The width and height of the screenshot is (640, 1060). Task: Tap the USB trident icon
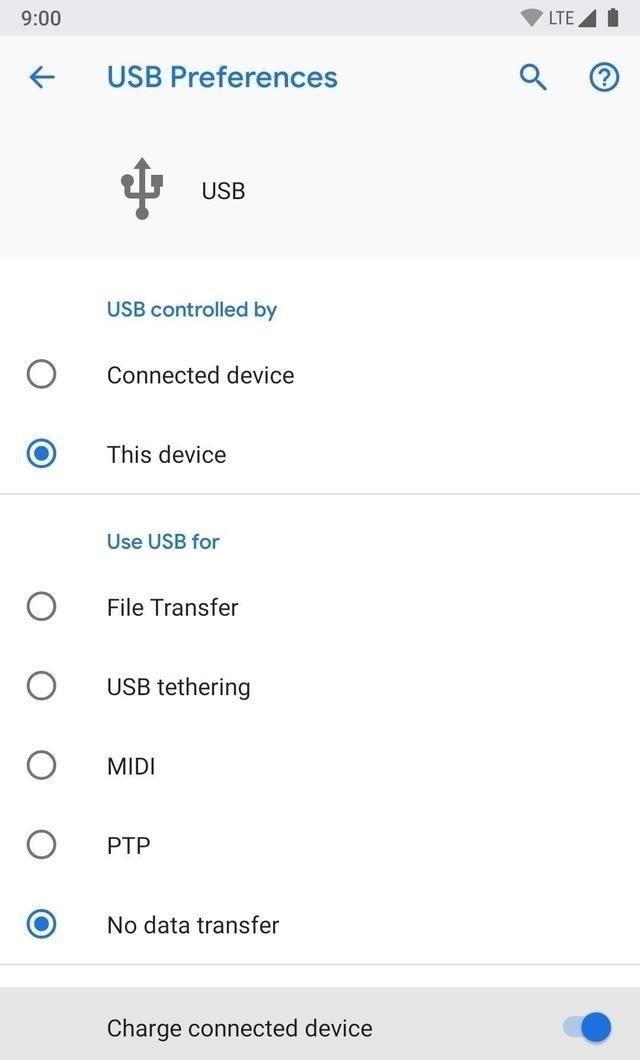142,188
